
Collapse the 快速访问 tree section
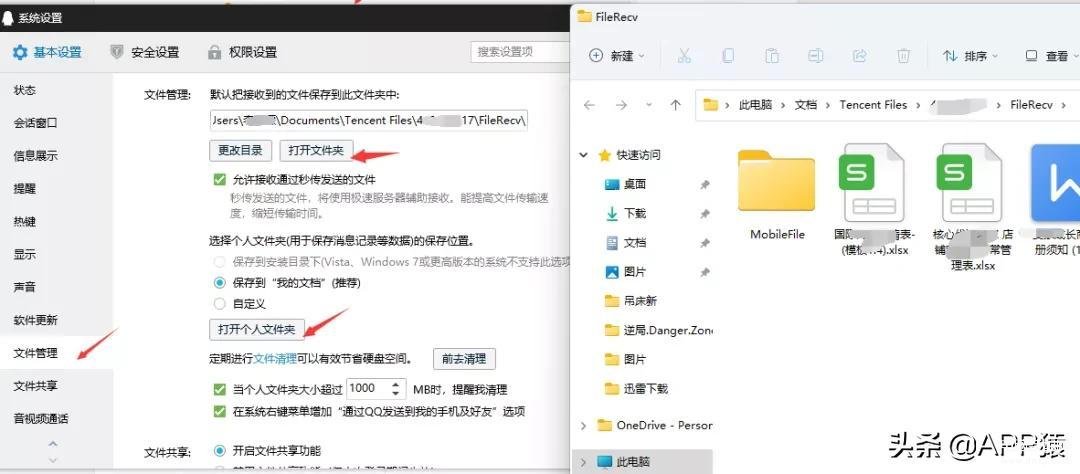tap(583, 155)
